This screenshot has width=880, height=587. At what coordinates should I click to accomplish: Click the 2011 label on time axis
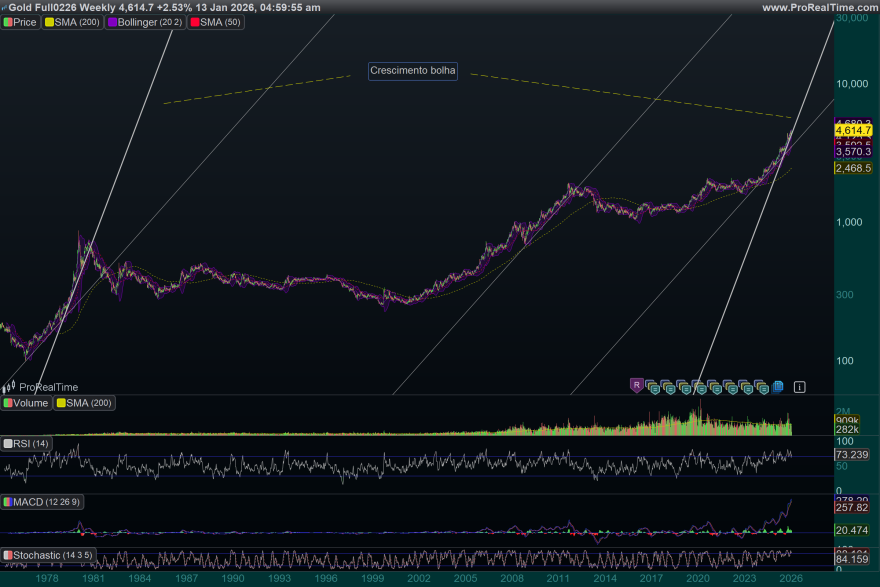557,578
